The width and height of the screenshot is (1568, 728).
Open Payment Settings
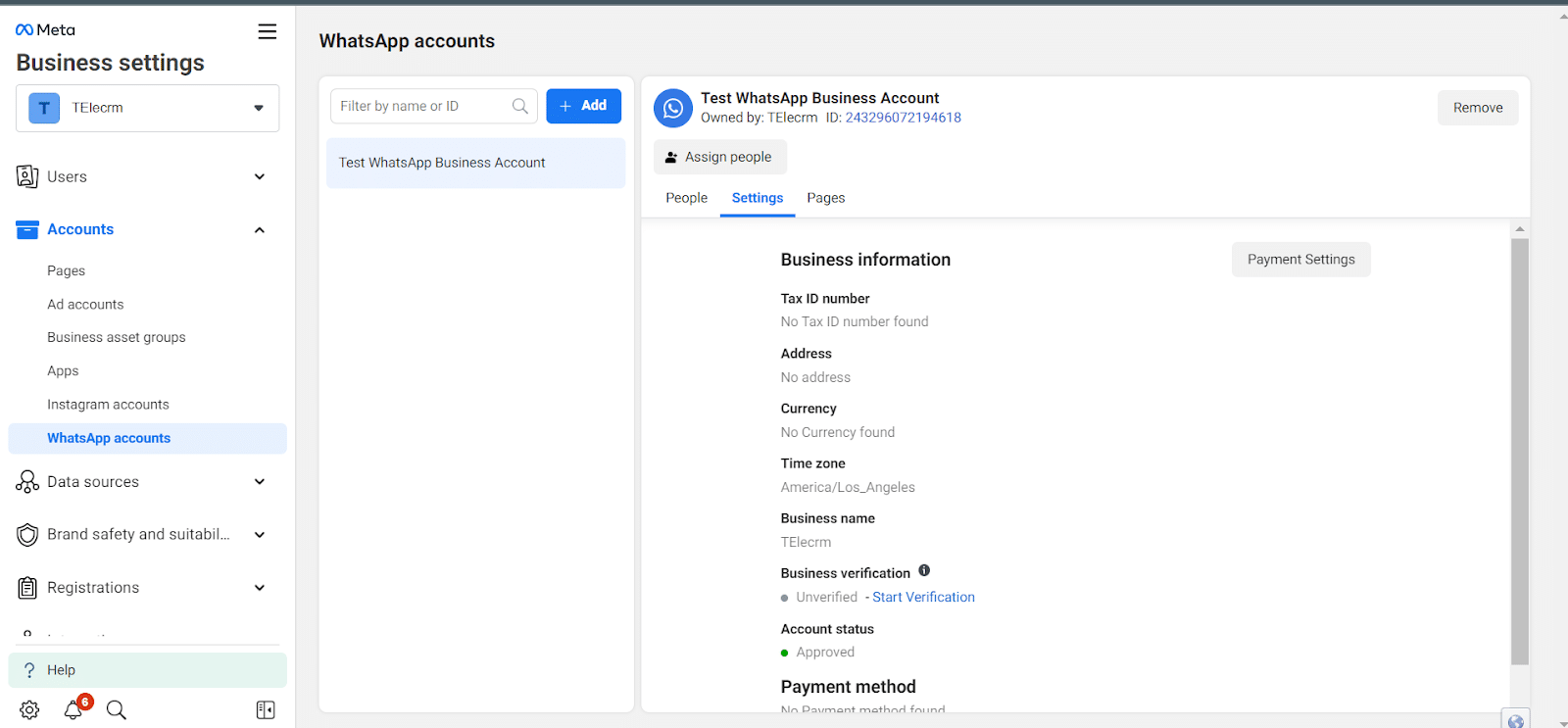pos(1301,260)
